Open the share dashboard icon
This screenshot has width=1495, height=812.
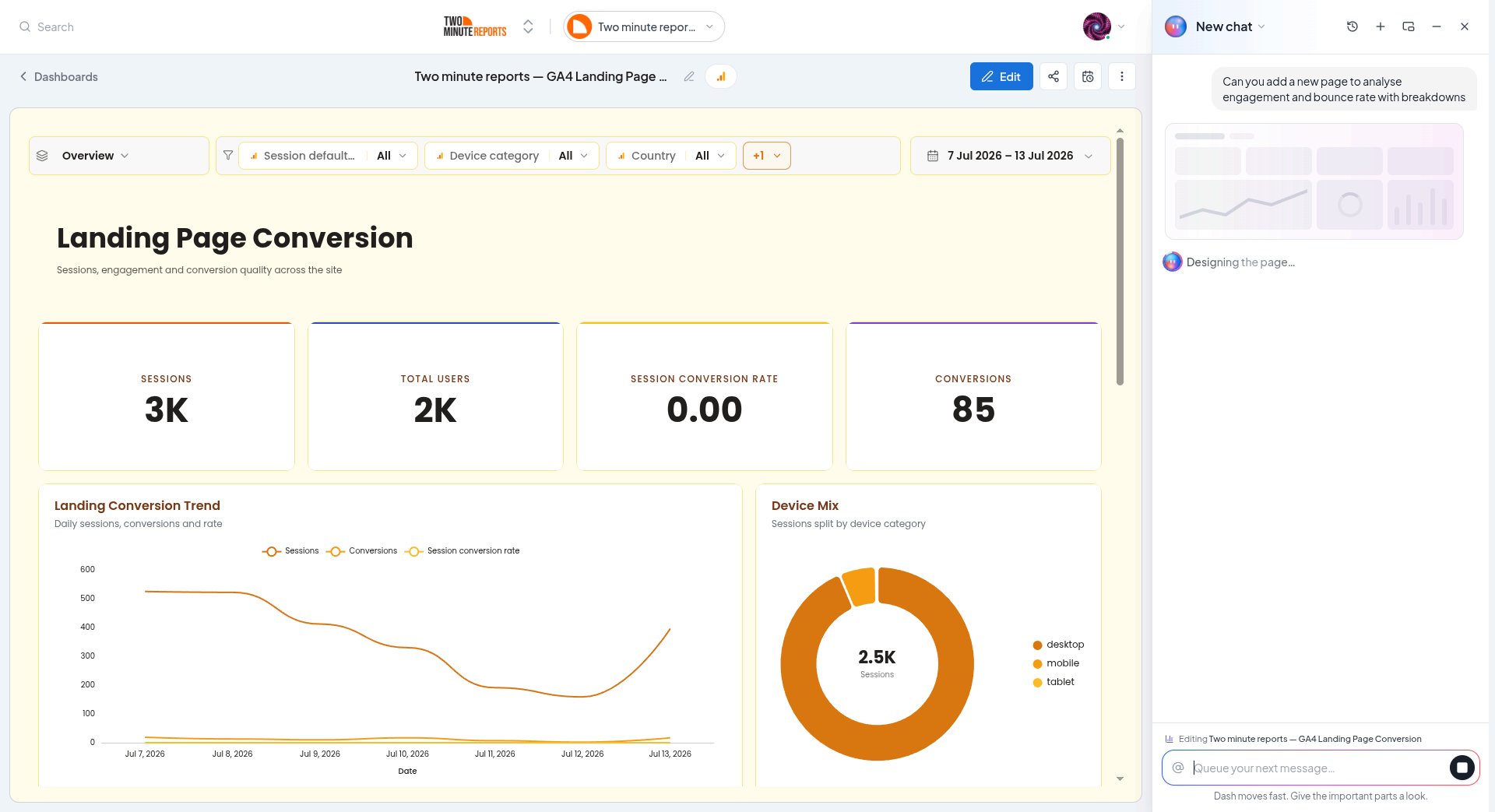tap(1054, 76)
